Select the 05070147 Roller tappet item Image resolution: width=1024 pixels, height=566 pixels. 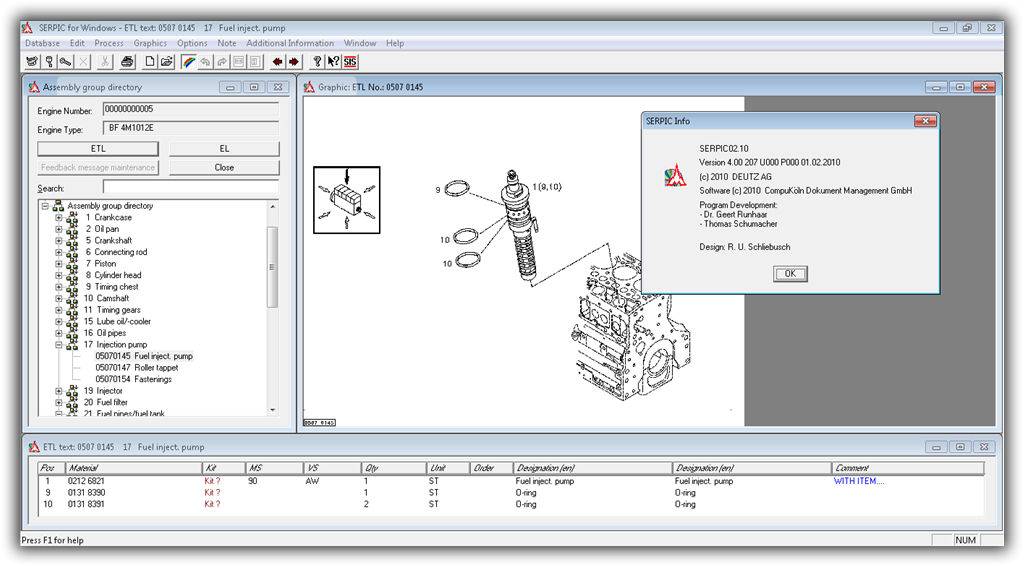click(136, 368)
